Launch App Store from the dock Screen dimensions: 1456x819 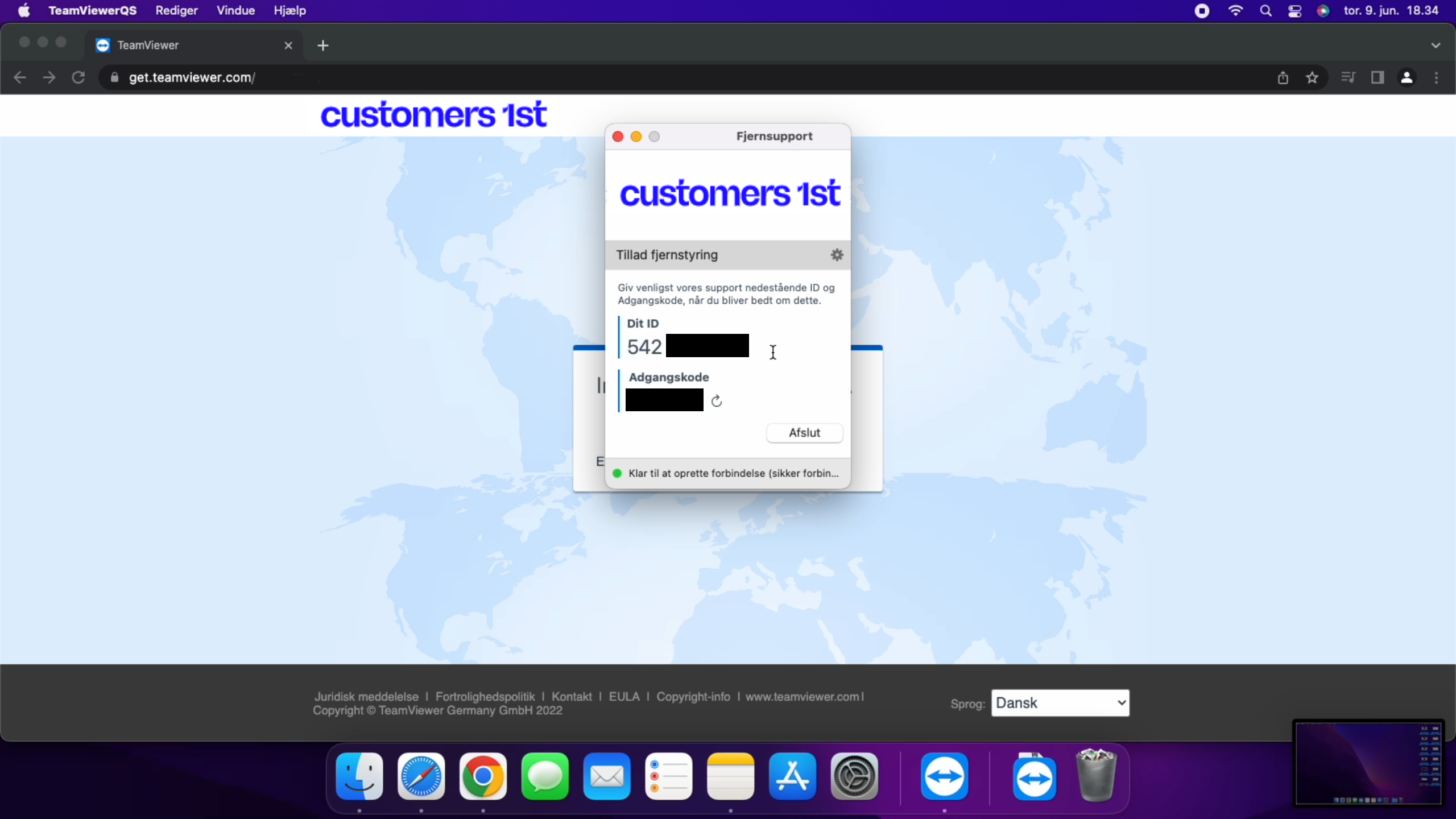pos(792,776)
